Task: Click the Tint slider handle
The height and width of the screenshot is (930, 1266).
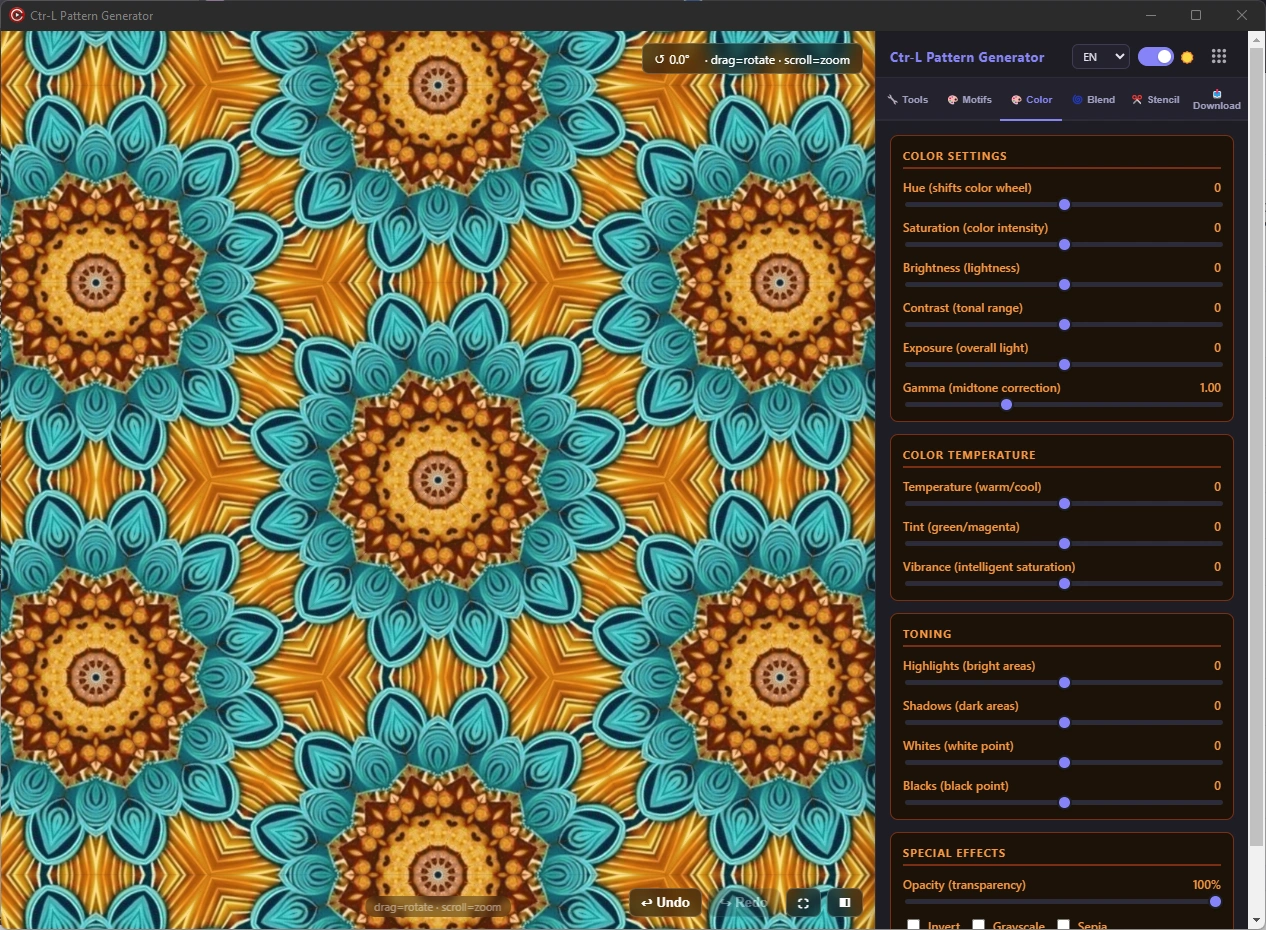Action: pos(1064,543)
